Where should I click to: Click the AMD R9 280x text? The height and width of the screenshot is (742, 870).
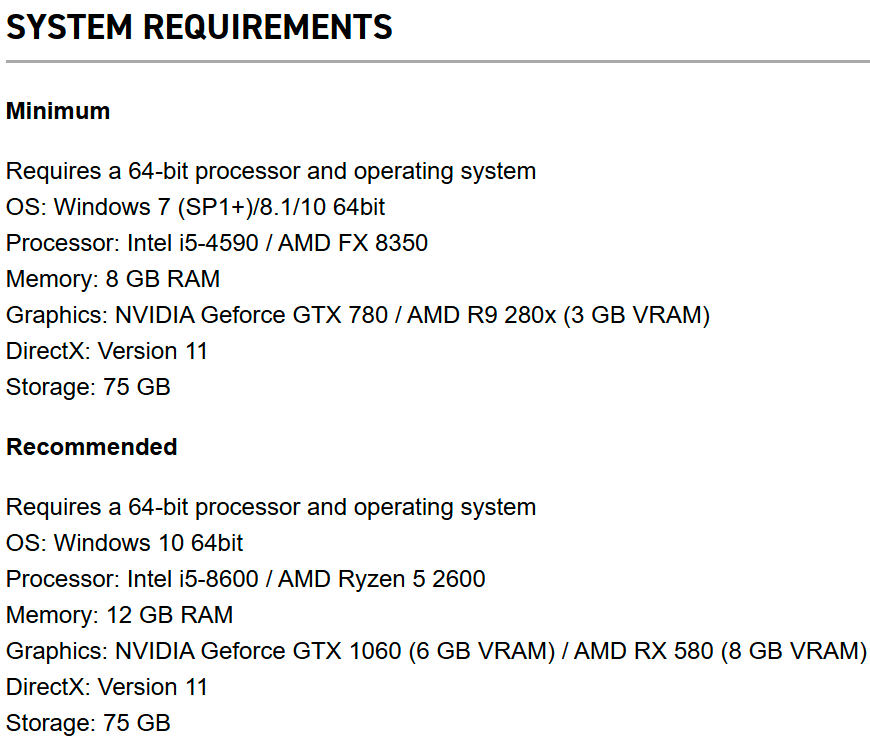tap(482, 315)
